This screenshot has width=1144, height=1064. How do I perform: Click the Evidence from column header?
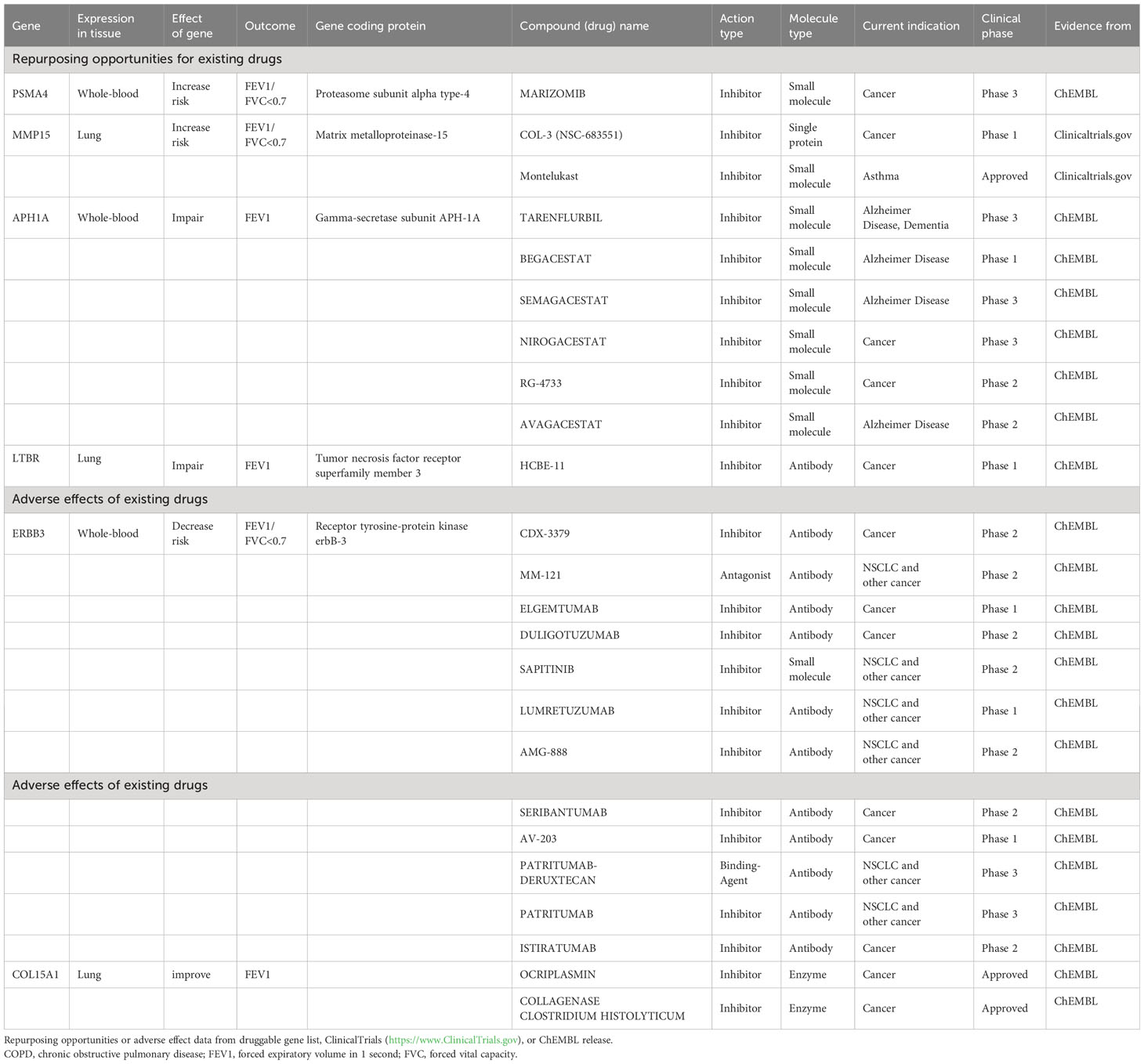point(1092,26)
